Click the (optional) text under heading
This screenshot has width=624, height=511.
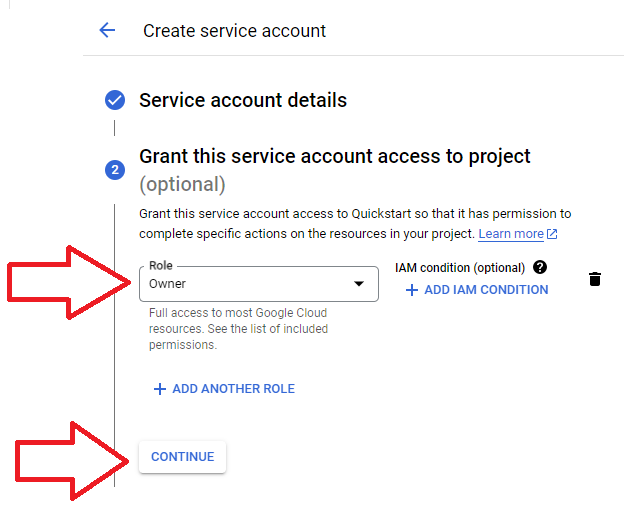coord(182,184)
